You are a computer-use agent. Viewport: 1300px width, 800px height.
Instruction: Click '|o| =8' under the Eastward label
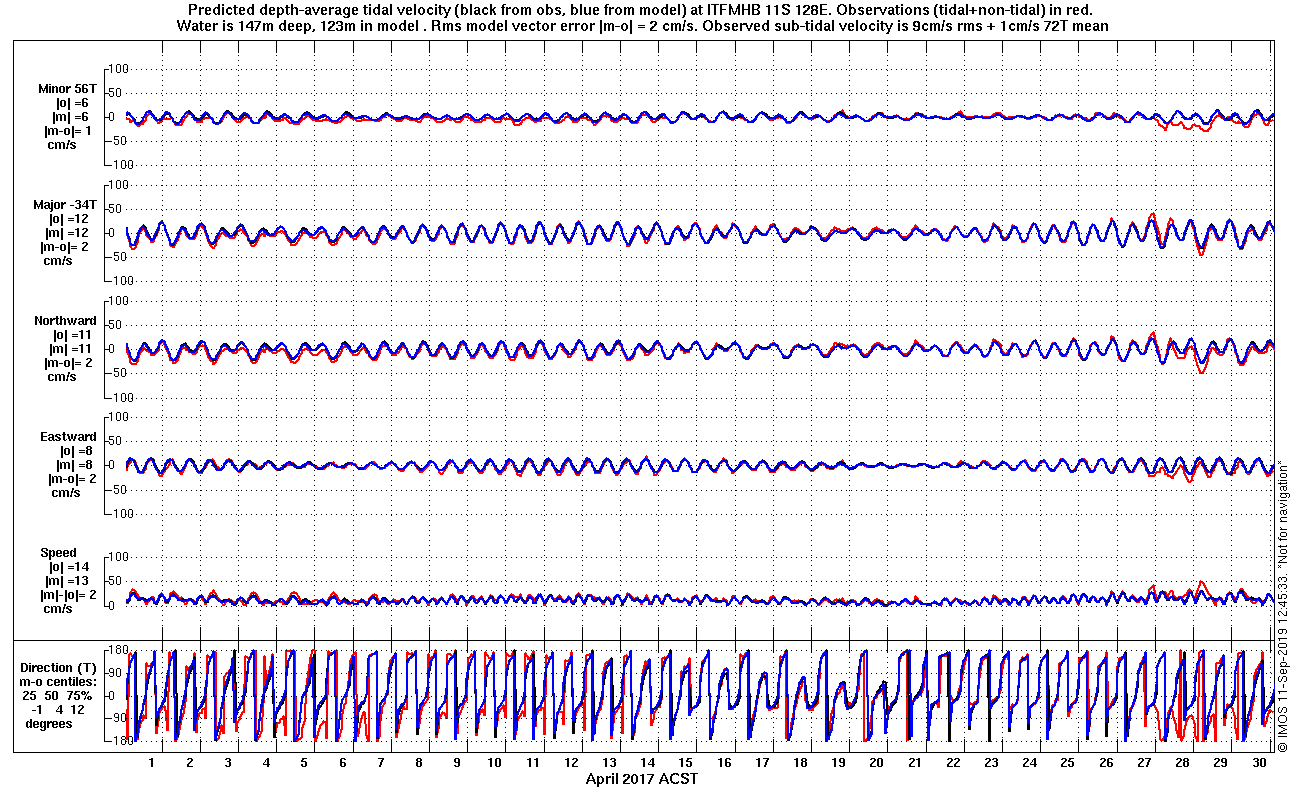pos(74,450)
